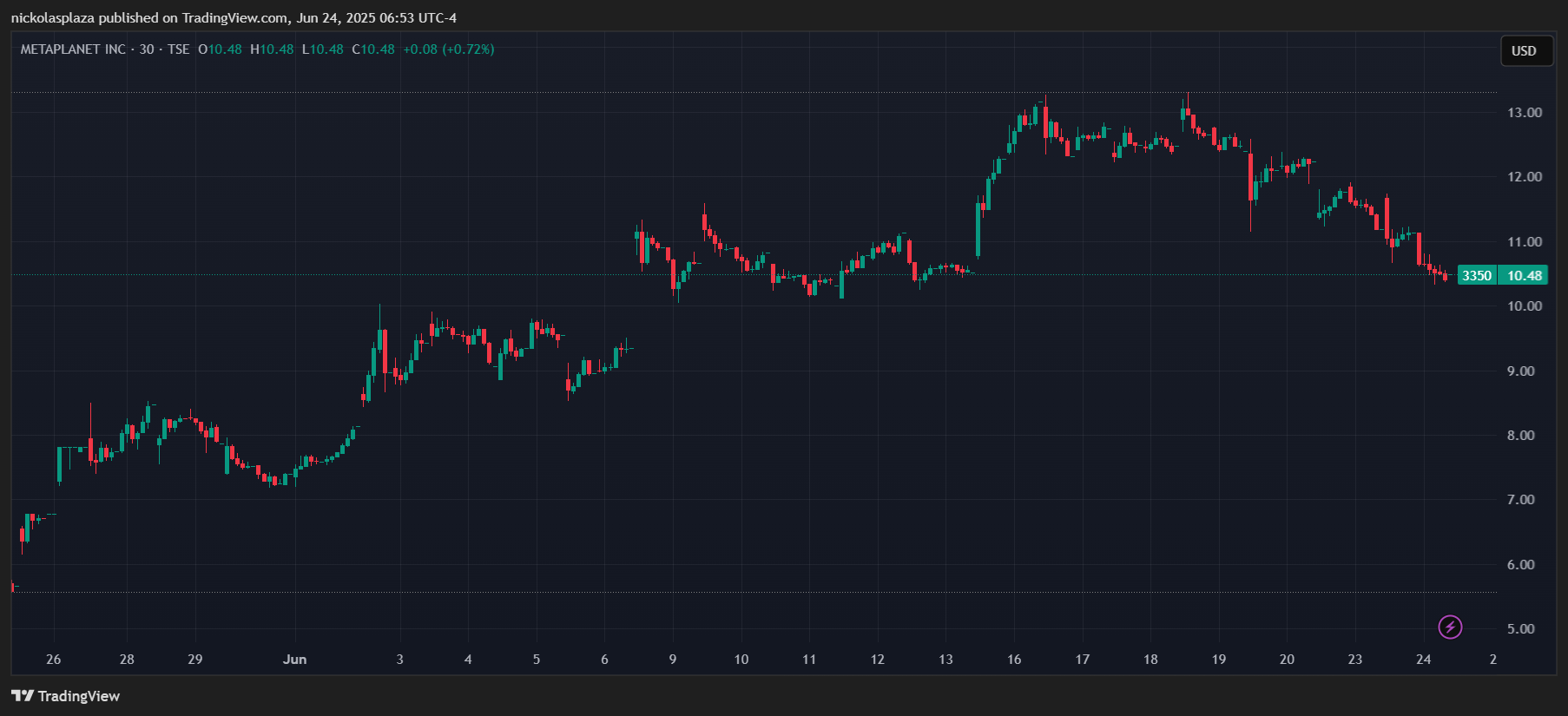
Task: Click date 9 on the time axis
Action: (x=673, y=659)
